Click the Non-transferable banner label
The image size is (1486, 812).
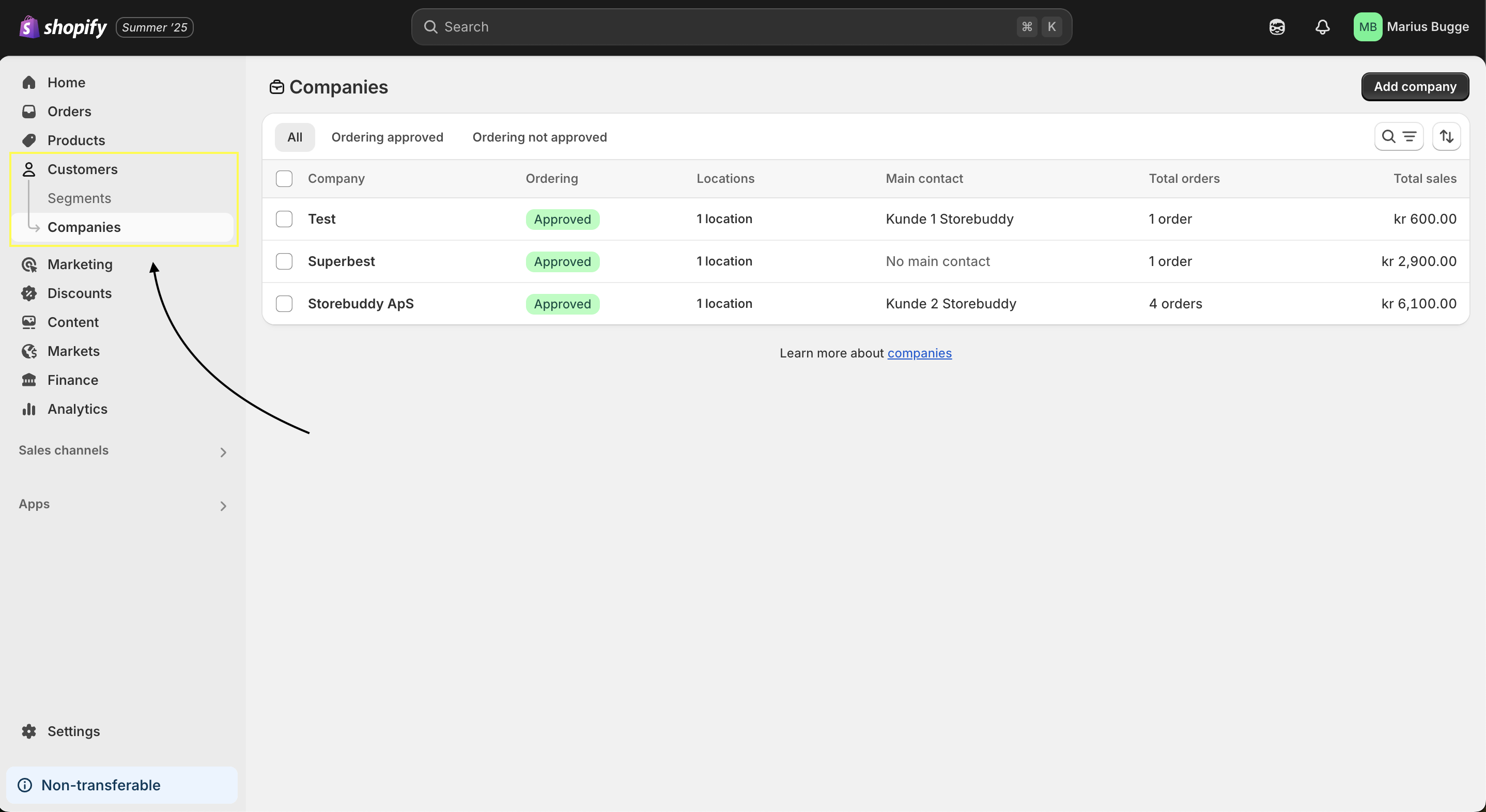(100, 785)
